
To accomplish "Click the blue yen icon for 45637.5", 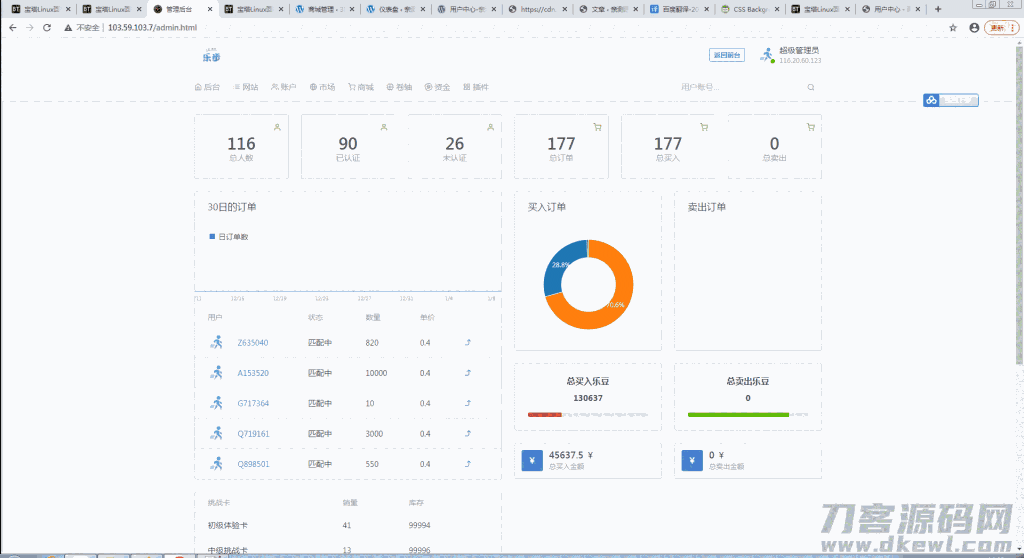I will (532, 460).
